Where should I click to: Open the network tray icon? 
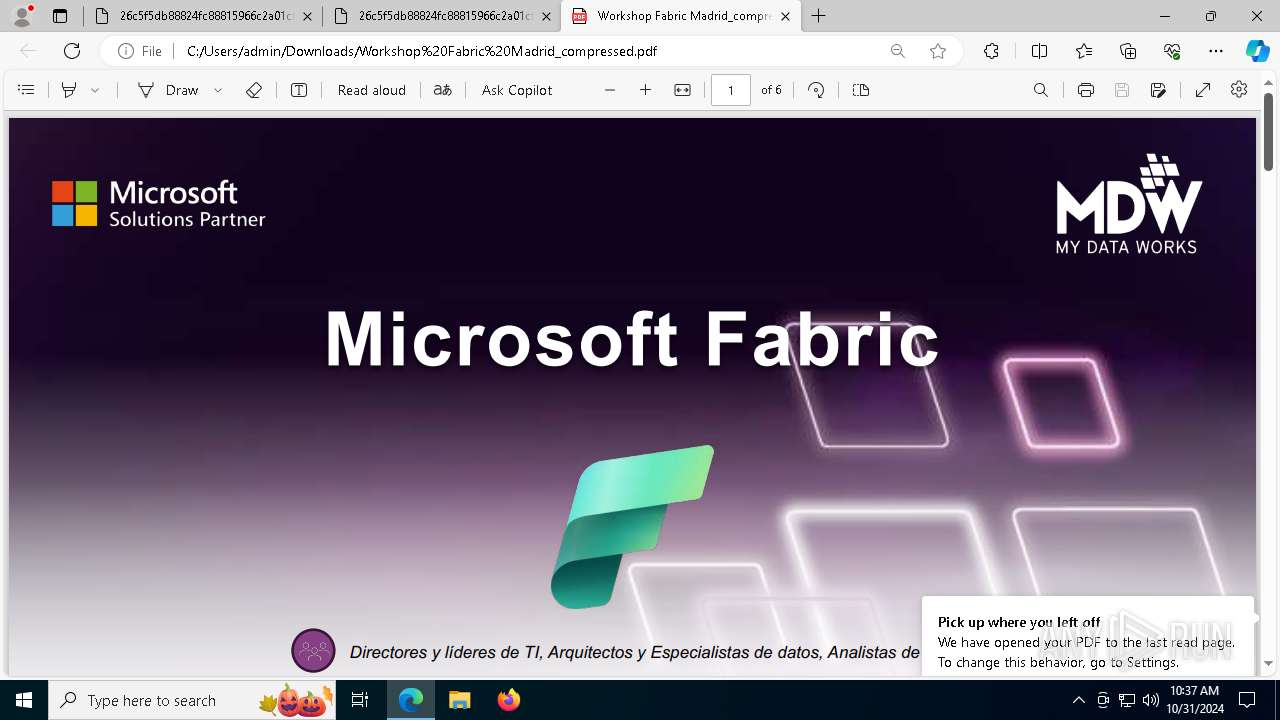click(1126, 700)
